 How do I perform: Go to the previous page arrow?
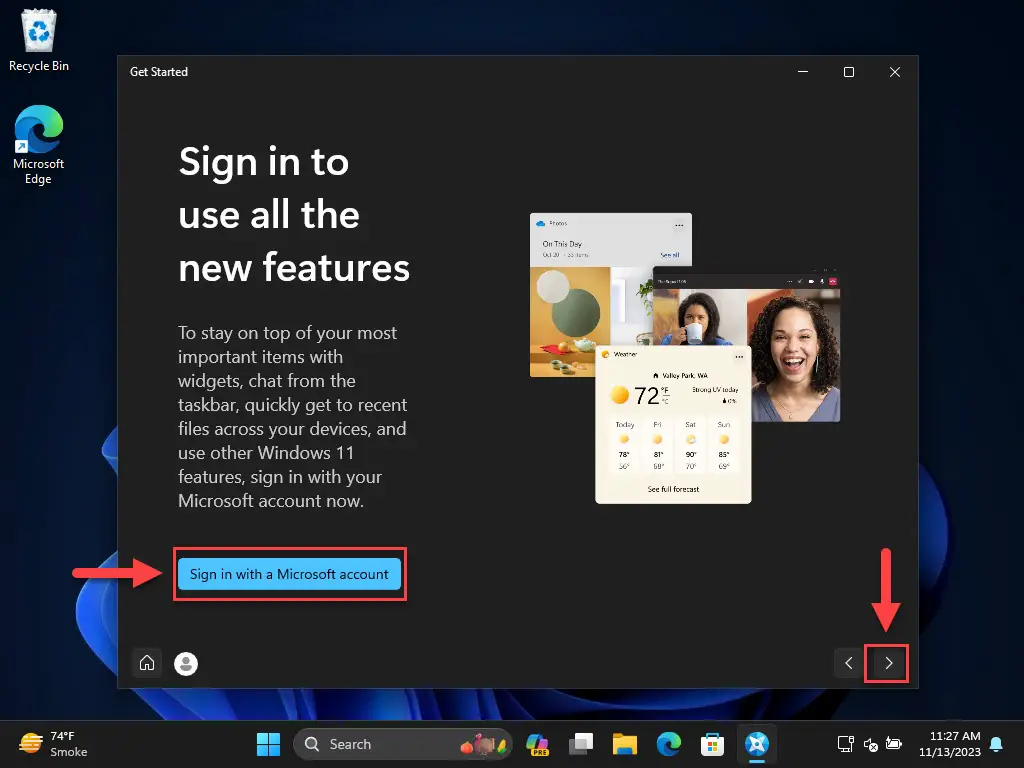pos(848,664)
